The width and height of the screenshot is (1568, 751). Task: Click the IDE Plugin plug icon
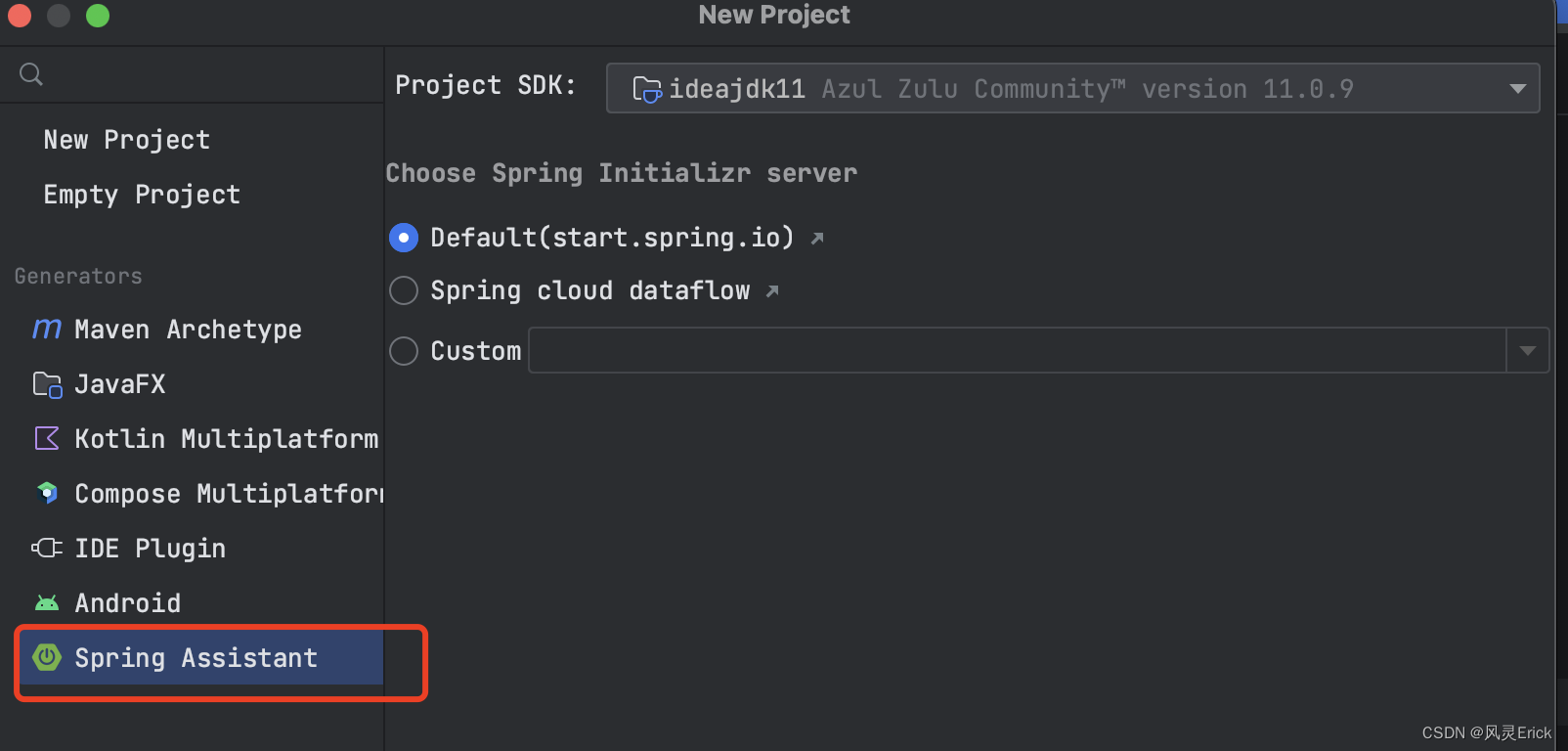pos(47,548)
